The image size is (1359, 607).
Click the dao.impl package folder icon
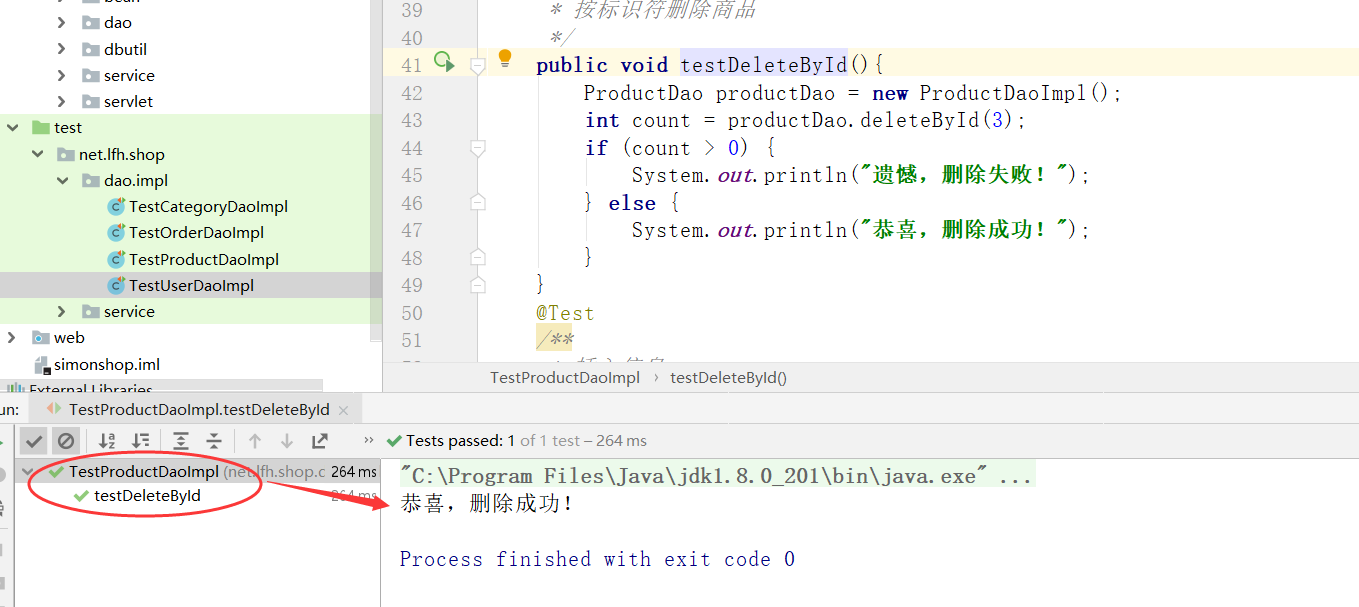pyautogui.click(x=91, y=181)
